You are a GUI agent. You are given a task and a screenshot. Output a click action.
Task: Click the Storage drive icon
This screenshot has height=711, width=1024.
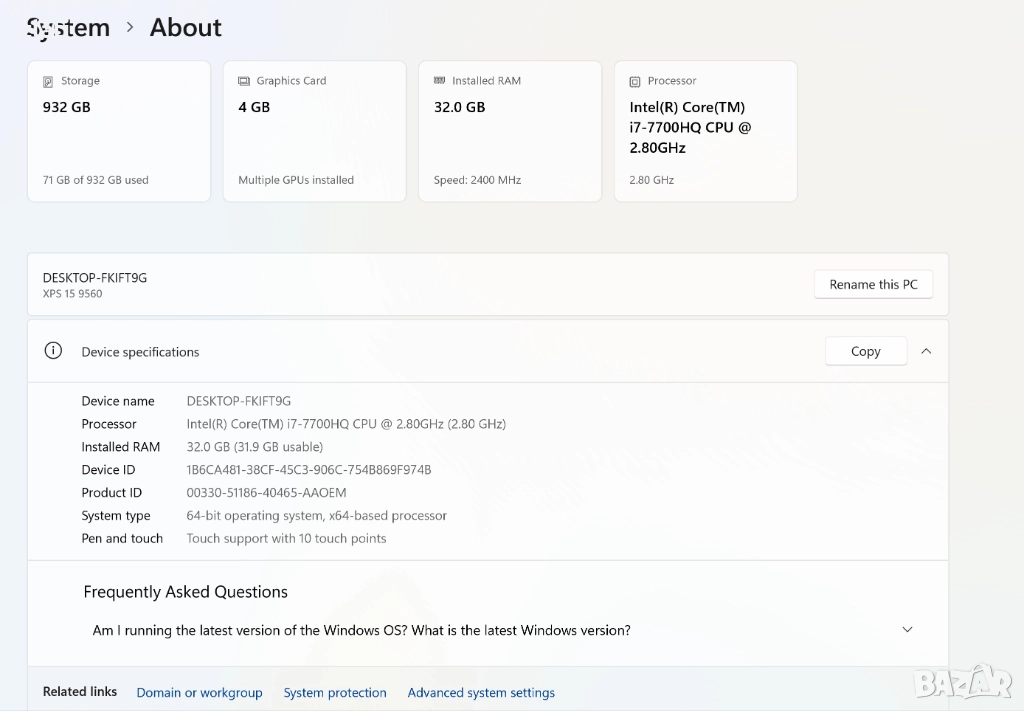pos(48,81)
